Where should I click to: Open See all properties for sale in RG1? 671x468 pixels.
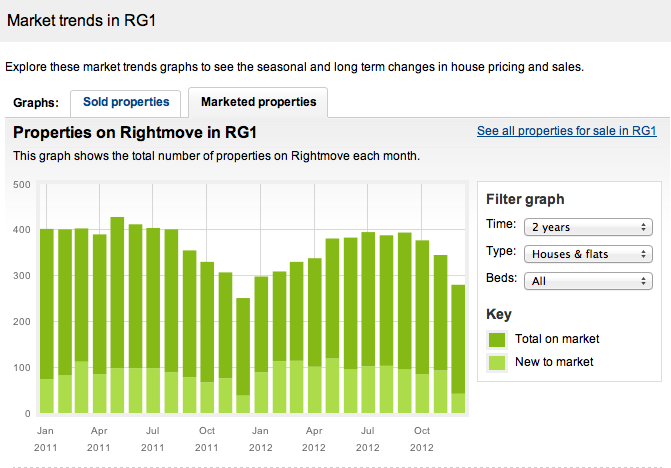pyautogui.click(x=567, y=130)
